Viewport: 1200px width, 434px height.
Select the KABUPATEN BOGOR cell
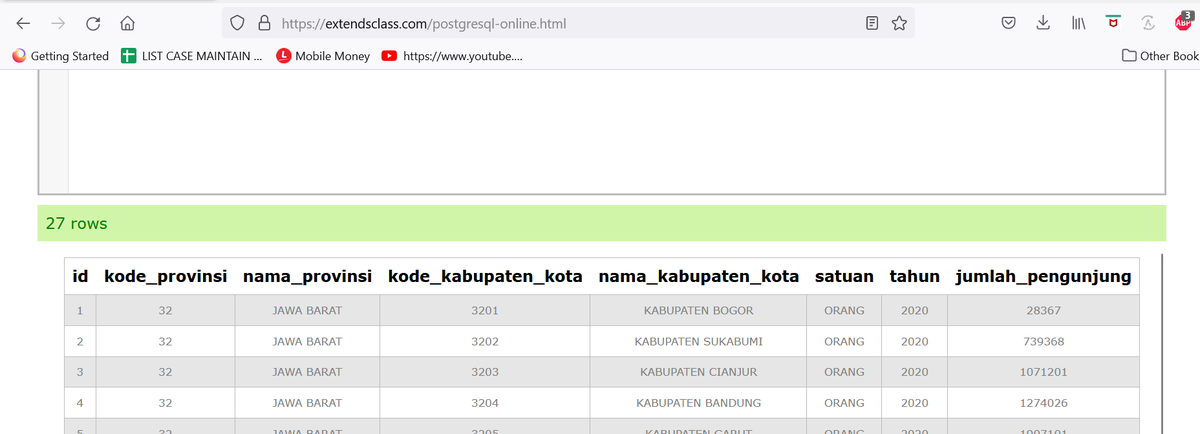(699, 310)
